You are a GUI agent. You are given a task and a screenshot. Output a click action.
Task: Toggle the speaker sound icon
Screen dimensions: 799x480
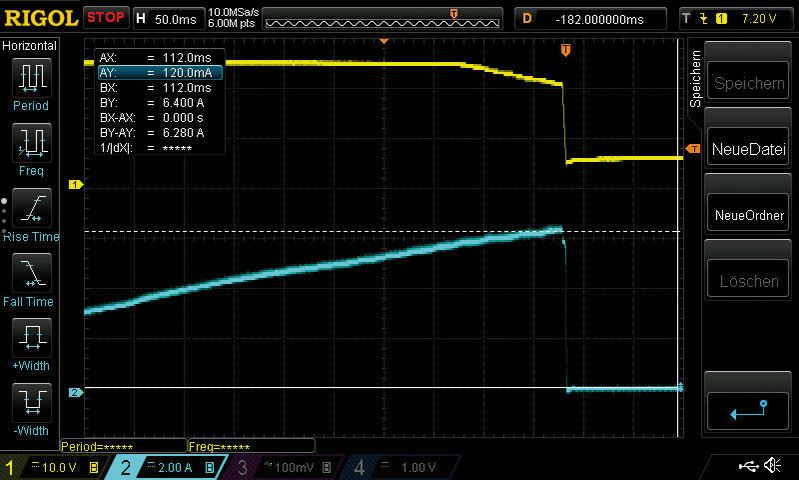coord(773,466)
